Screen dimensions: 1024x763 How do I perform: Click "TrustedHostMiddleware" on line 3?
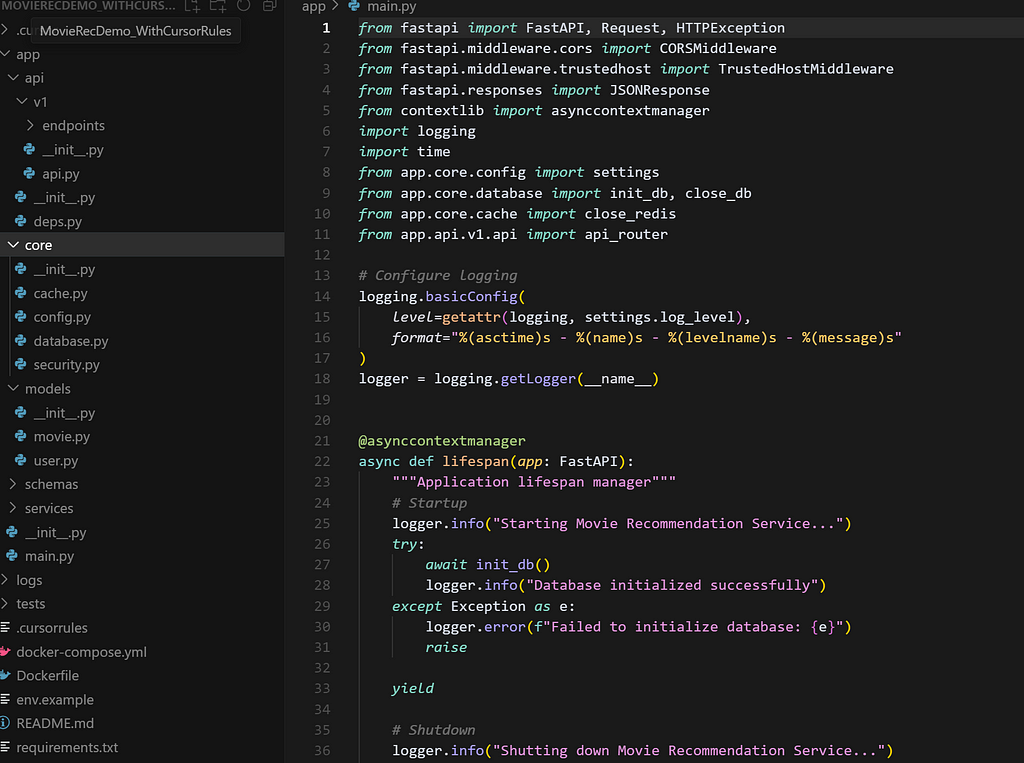pyautogui.click(x=806, y=69)
